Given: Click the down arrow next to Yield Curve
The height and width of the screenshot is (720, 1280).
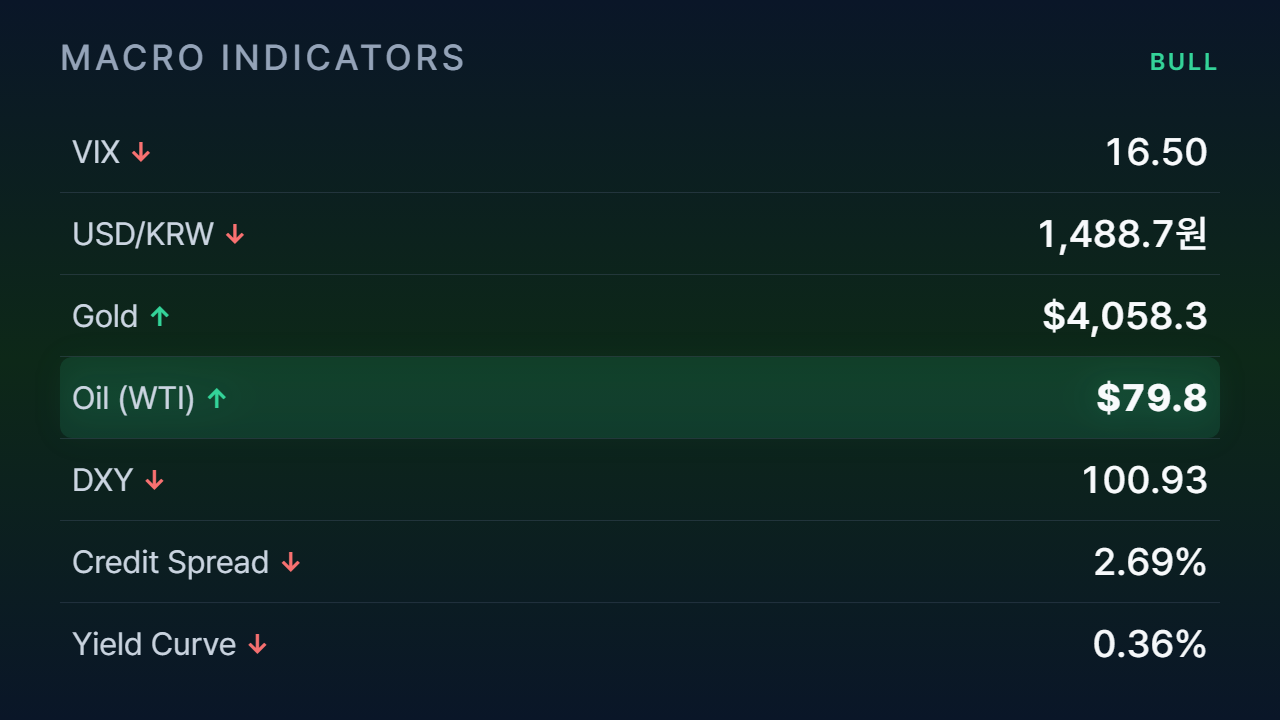Looking at the screenshot, I should 257,644.
